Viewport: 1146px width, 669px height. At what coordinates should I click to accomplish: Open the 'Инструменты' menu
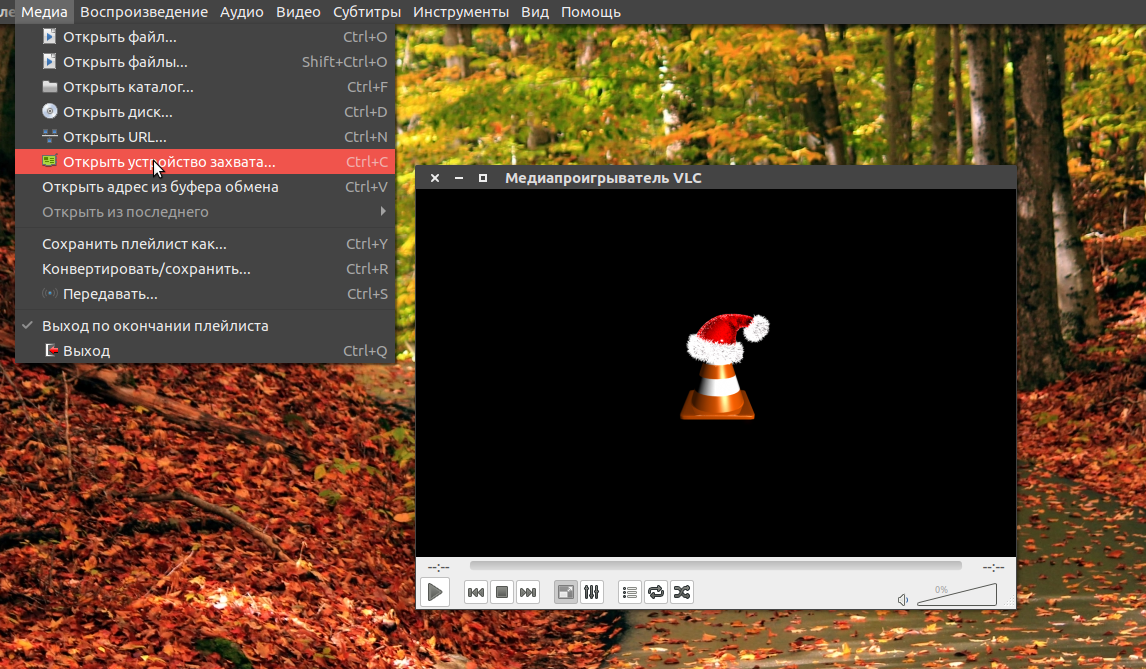click(460, 12)
